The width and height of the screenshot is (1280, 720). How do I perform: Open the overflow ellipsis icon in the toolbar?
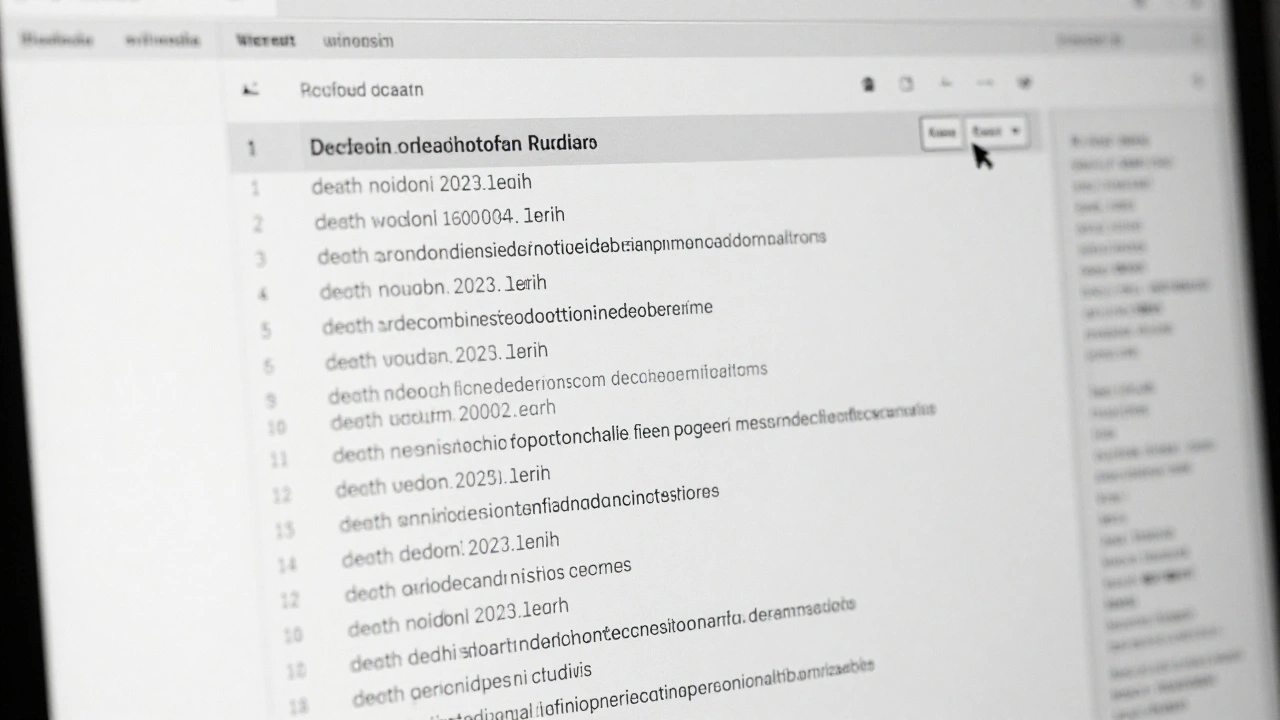point(985,84)
